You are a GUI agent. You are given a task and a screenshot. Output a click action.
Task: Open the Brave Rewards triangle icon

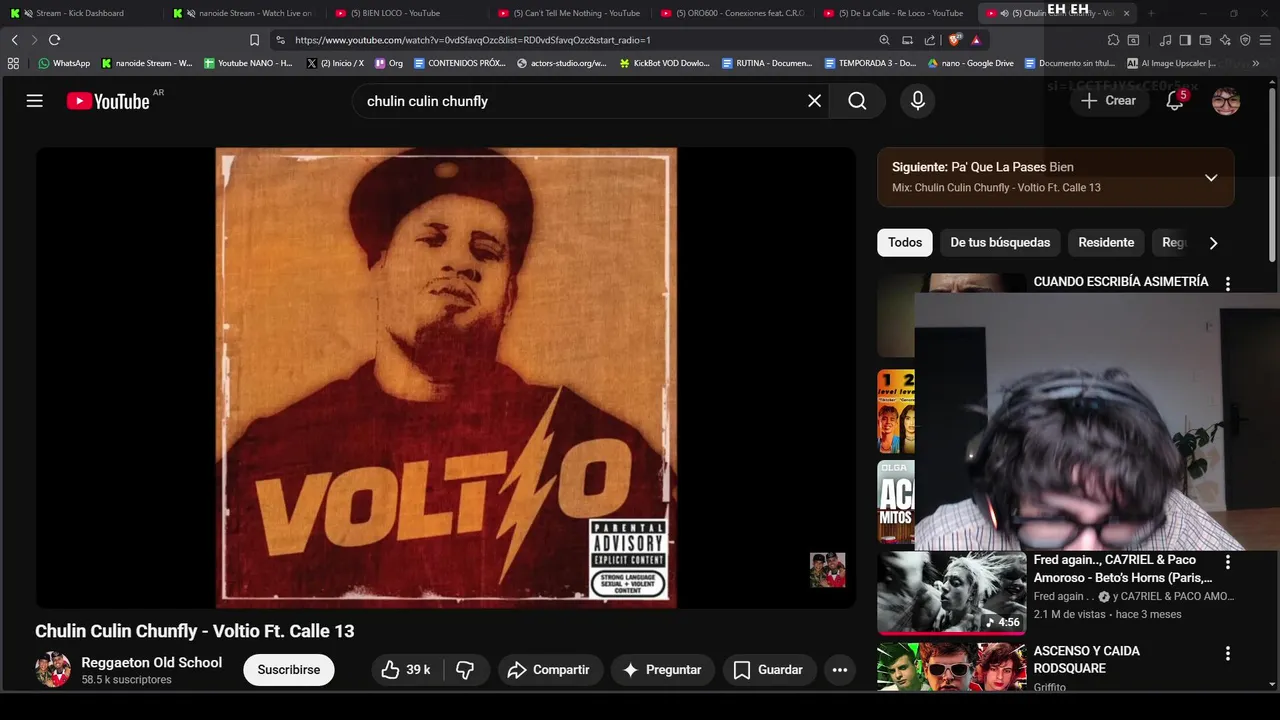coord(976,40)
